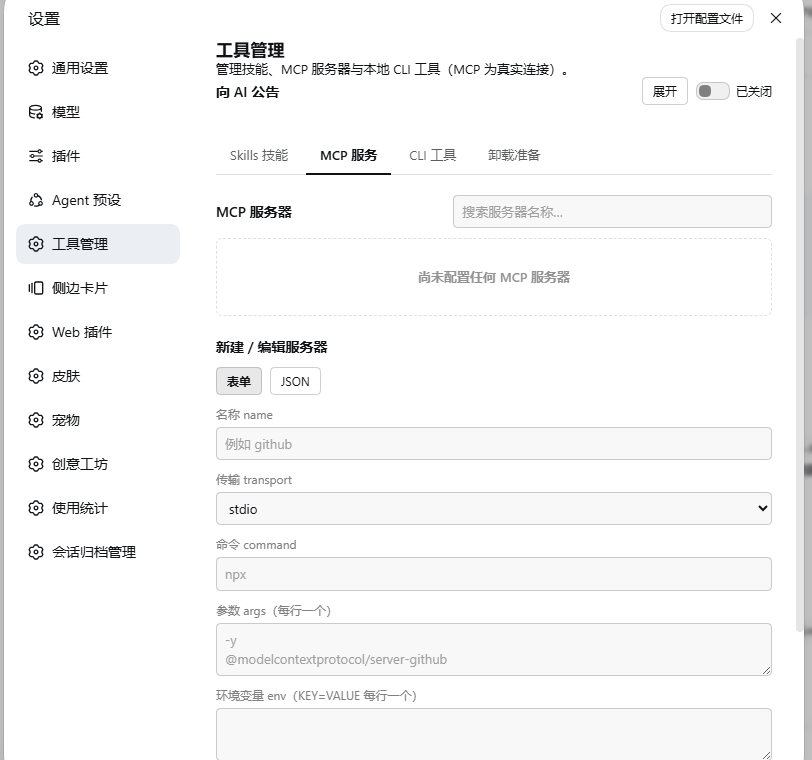
Task: Expand the 向 AI 公告 section with 展开
Action: click(664, 91)
